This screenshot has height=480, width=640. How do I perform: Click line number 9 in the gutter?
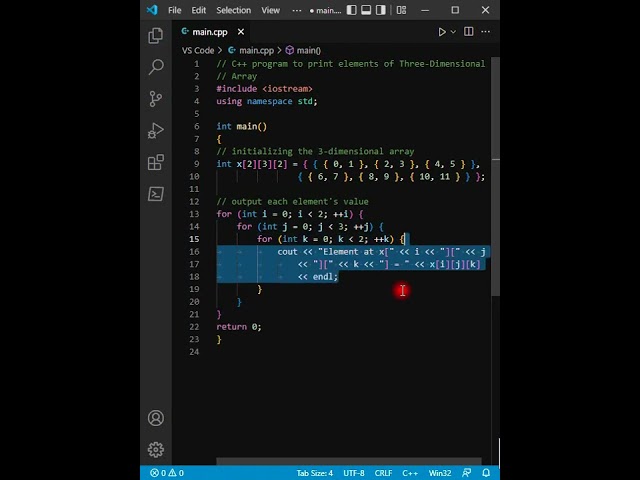pos(196,164)
